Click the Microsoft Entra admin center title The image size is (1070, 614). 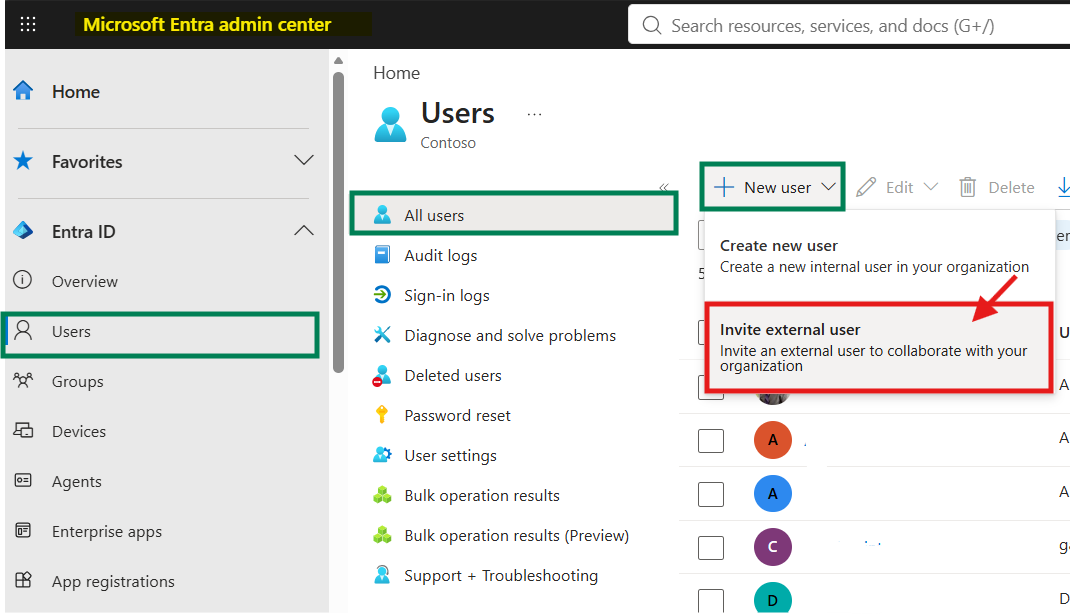click(x=207, y=25)
